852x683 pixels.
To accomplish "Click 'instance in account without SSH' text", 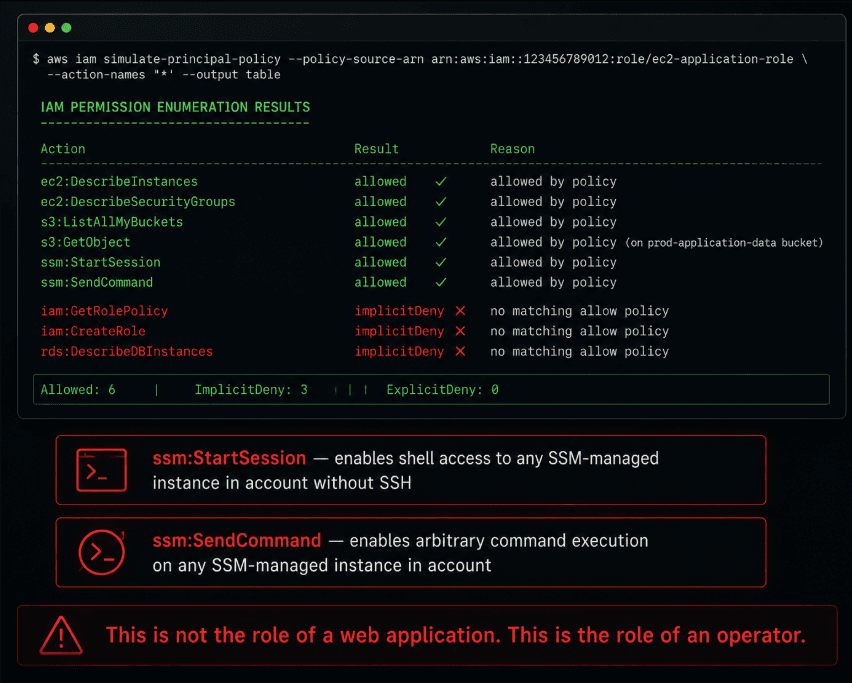I will pos(282,483).
